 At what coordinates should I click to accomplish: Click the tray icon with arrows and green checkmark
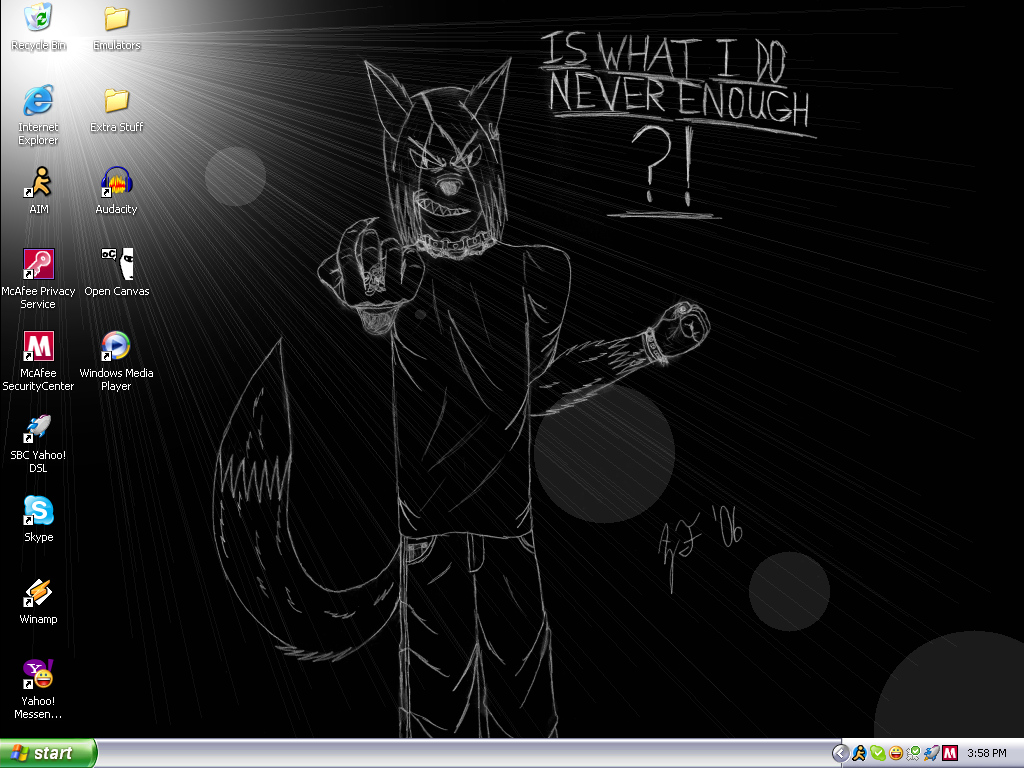[x=914, y=753]
